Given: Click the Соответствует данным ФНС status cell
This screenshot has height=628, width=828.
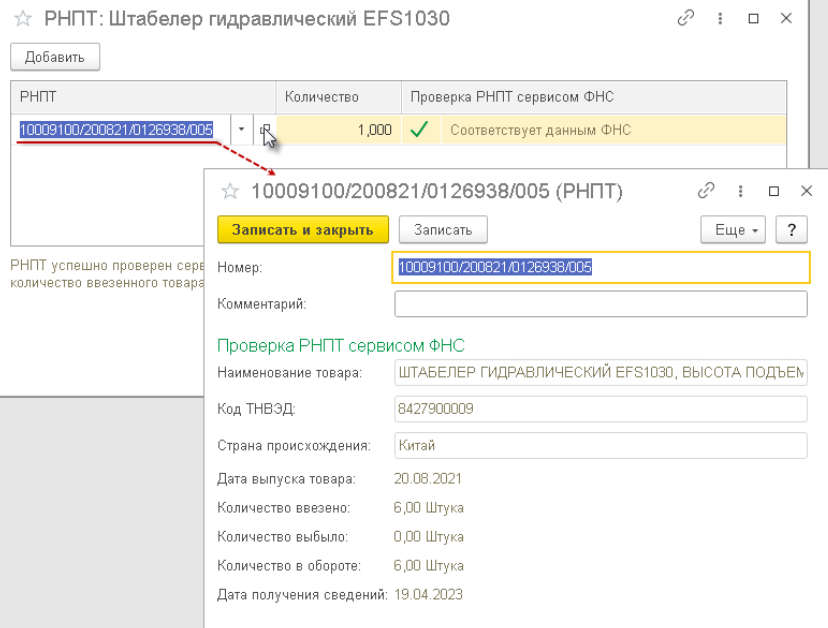Looking at the screenshot, I should click(613, 130).
